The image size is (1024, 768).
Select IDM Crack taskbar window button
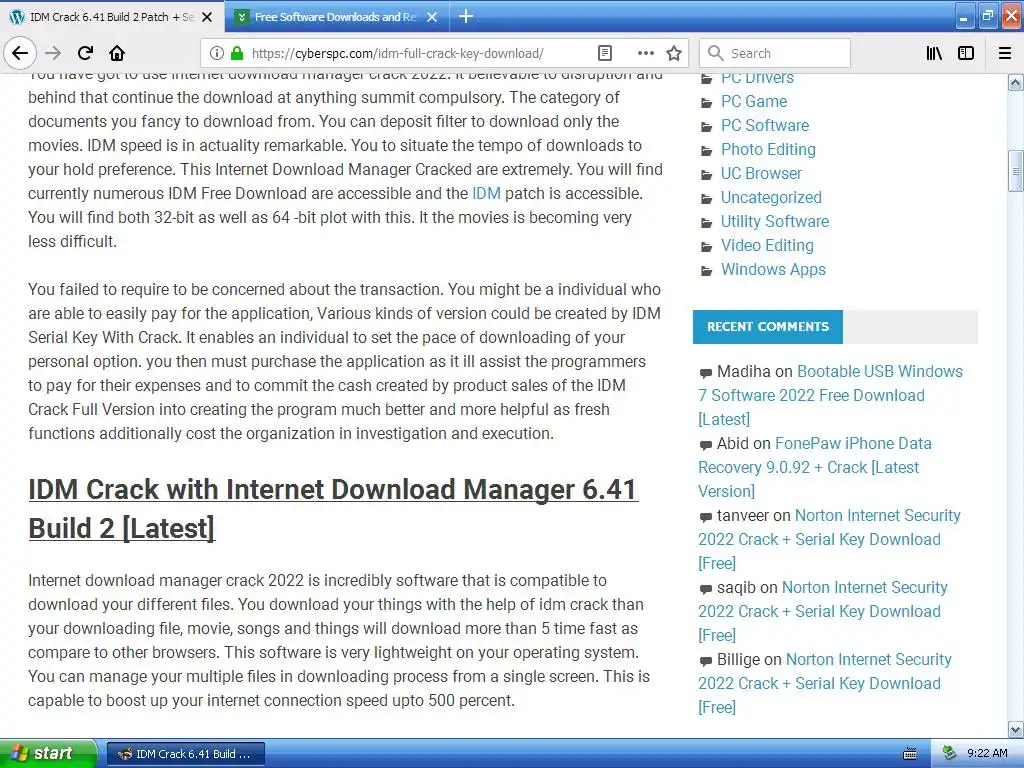pyautogui.click(x=186, y=754)
